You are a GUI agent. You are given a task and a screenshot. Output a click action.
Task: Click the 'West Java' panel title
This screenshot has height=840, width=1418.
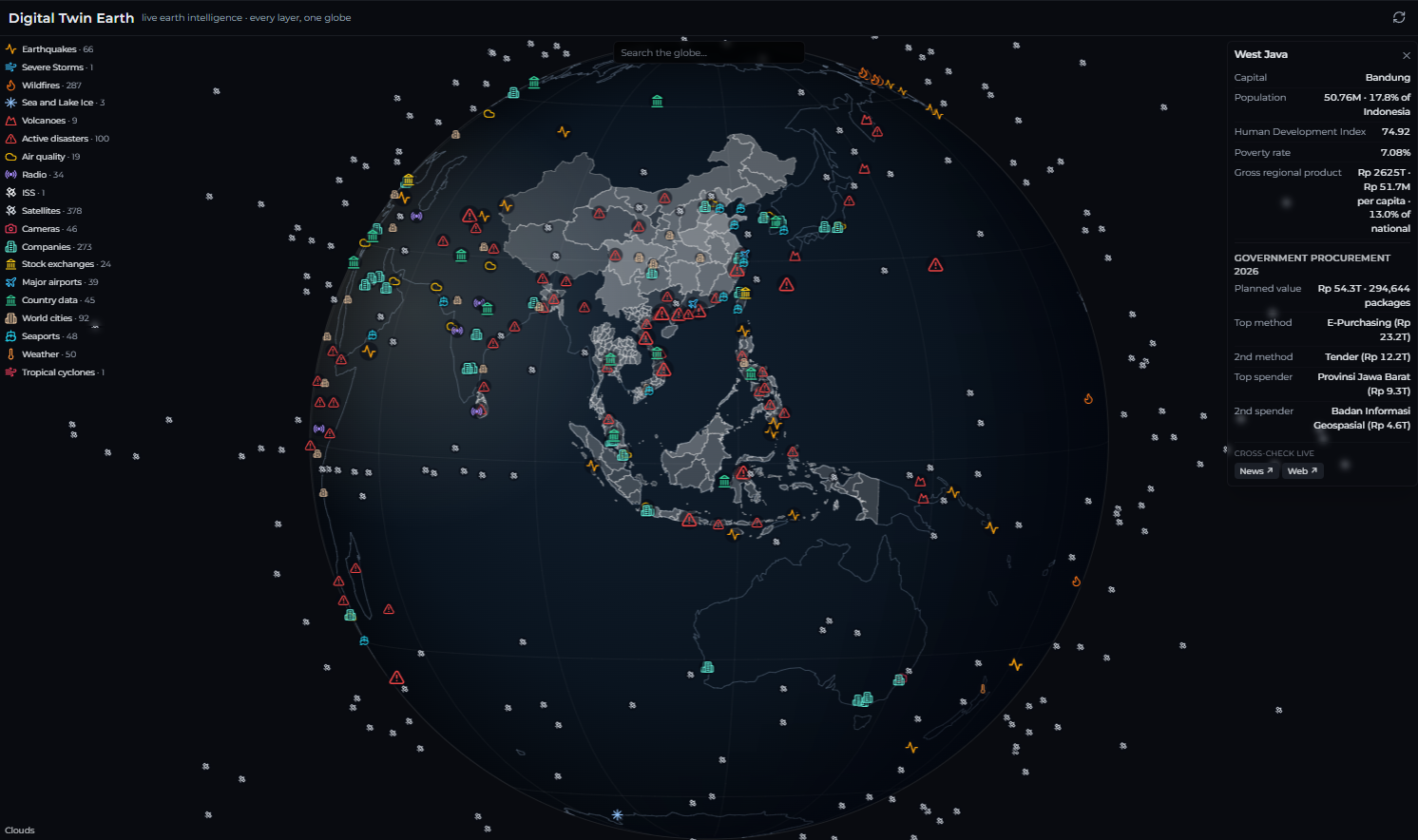pyautogui.click(x=1260, y=55)
